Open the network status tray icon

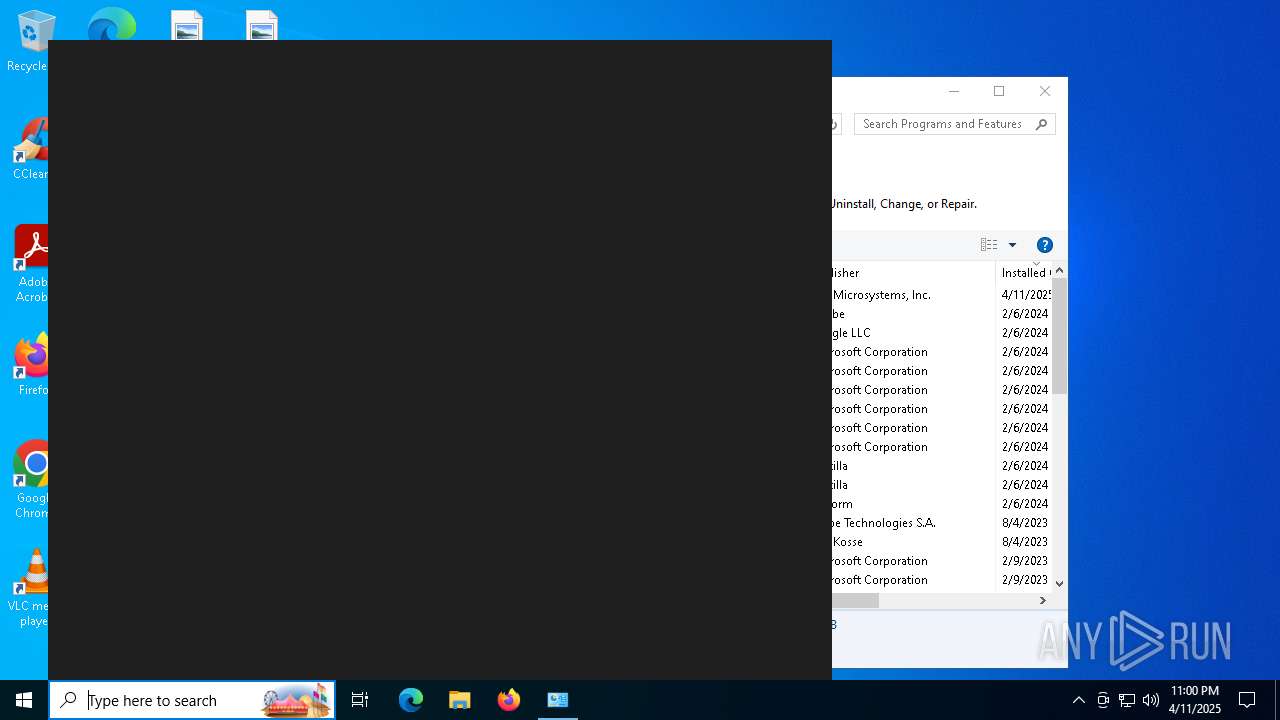(1127, 700)
